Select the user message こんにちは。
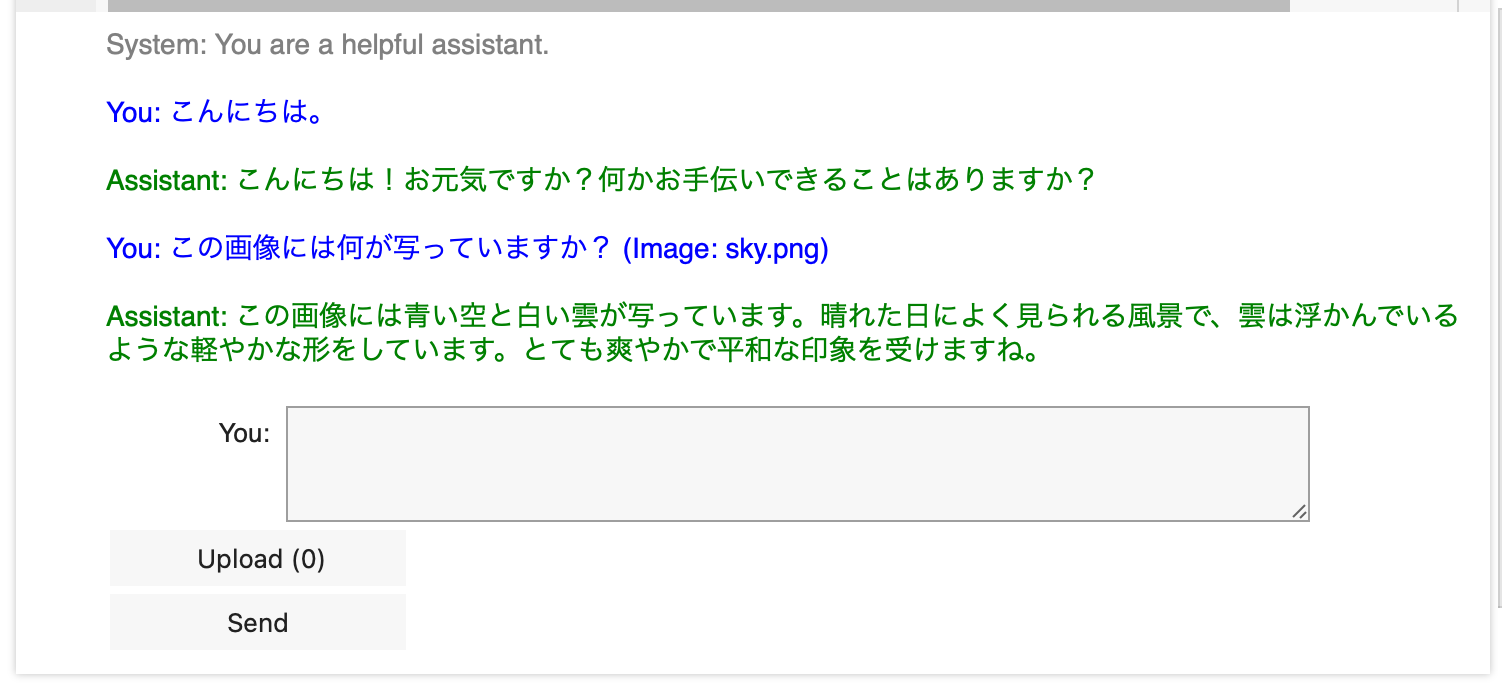 click(x=248, y=112)
